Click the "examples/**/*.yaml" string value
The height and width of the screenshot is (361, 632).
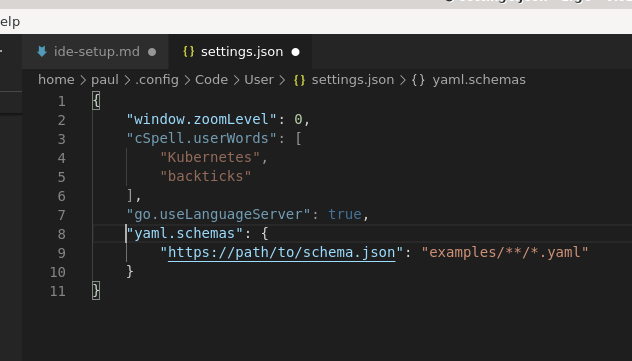pyautogui.click(x=505, y=252)
